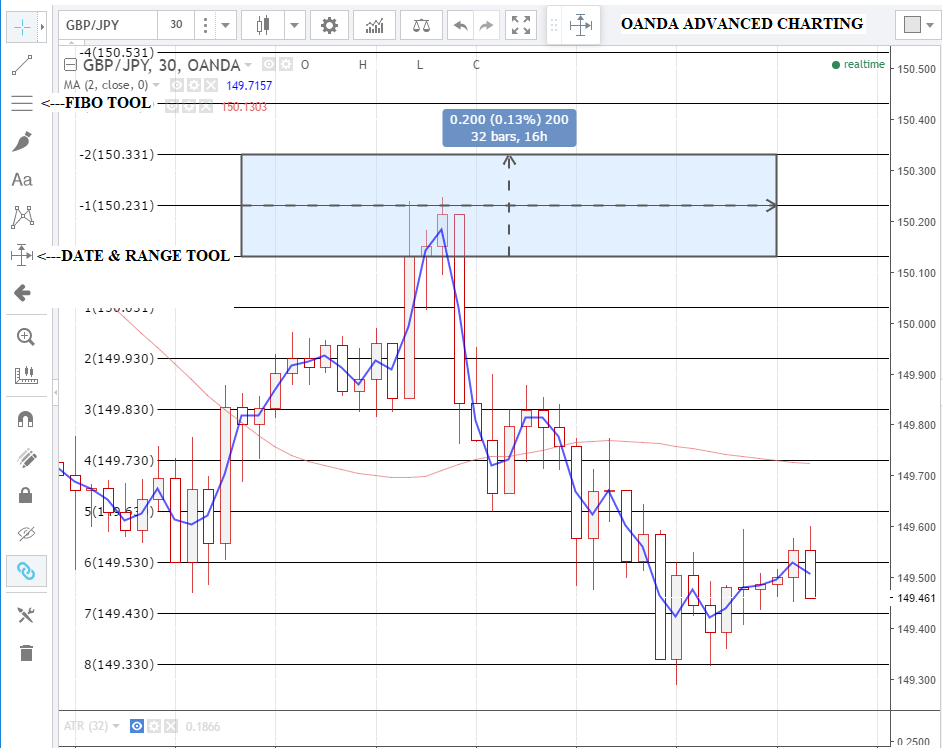Toggle Magnet mode on
This screenshot has height=748, width=942.
(x=26, y=419)
